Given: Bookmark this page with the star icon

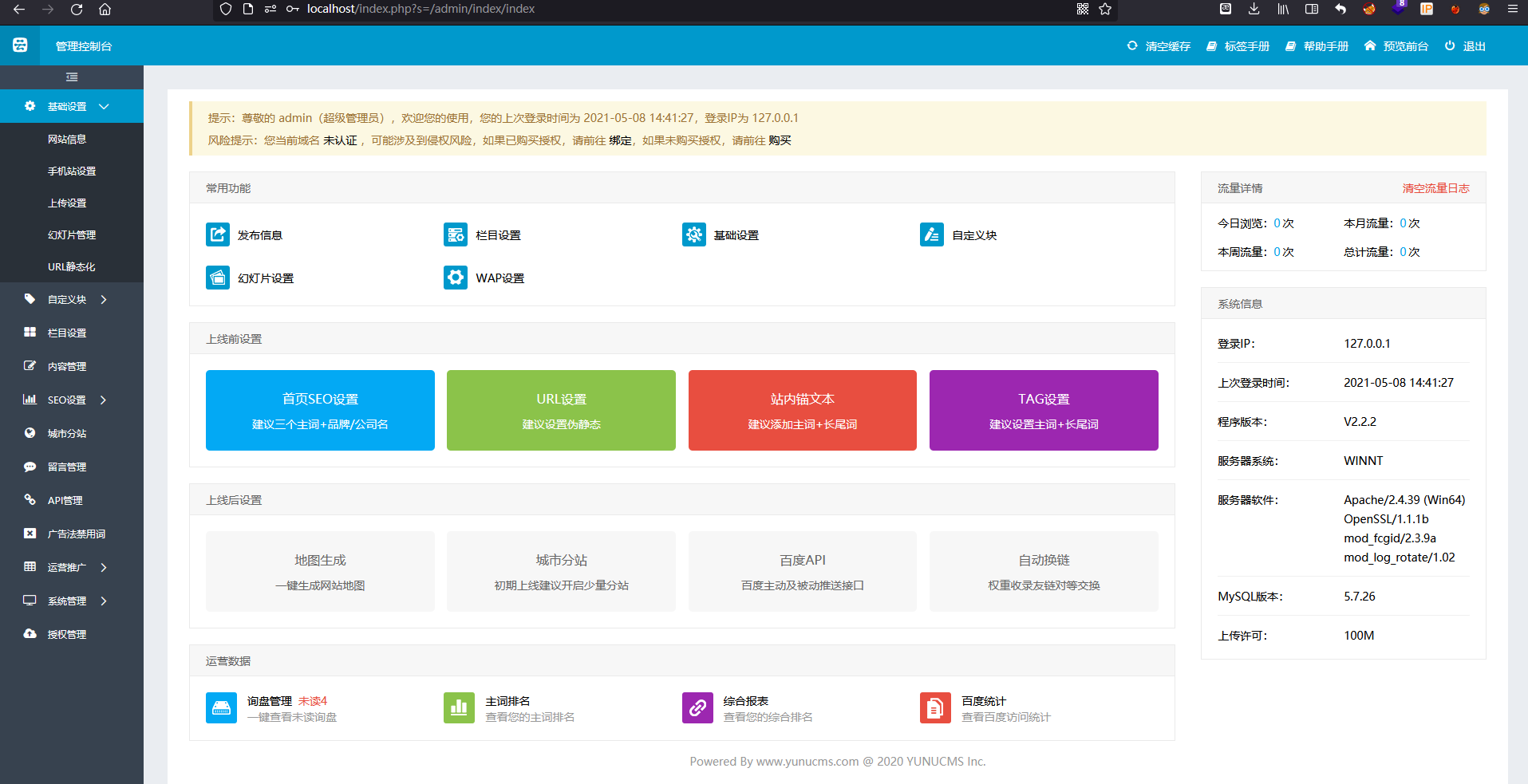Looking at the screenshot, I should point(1105,9).
